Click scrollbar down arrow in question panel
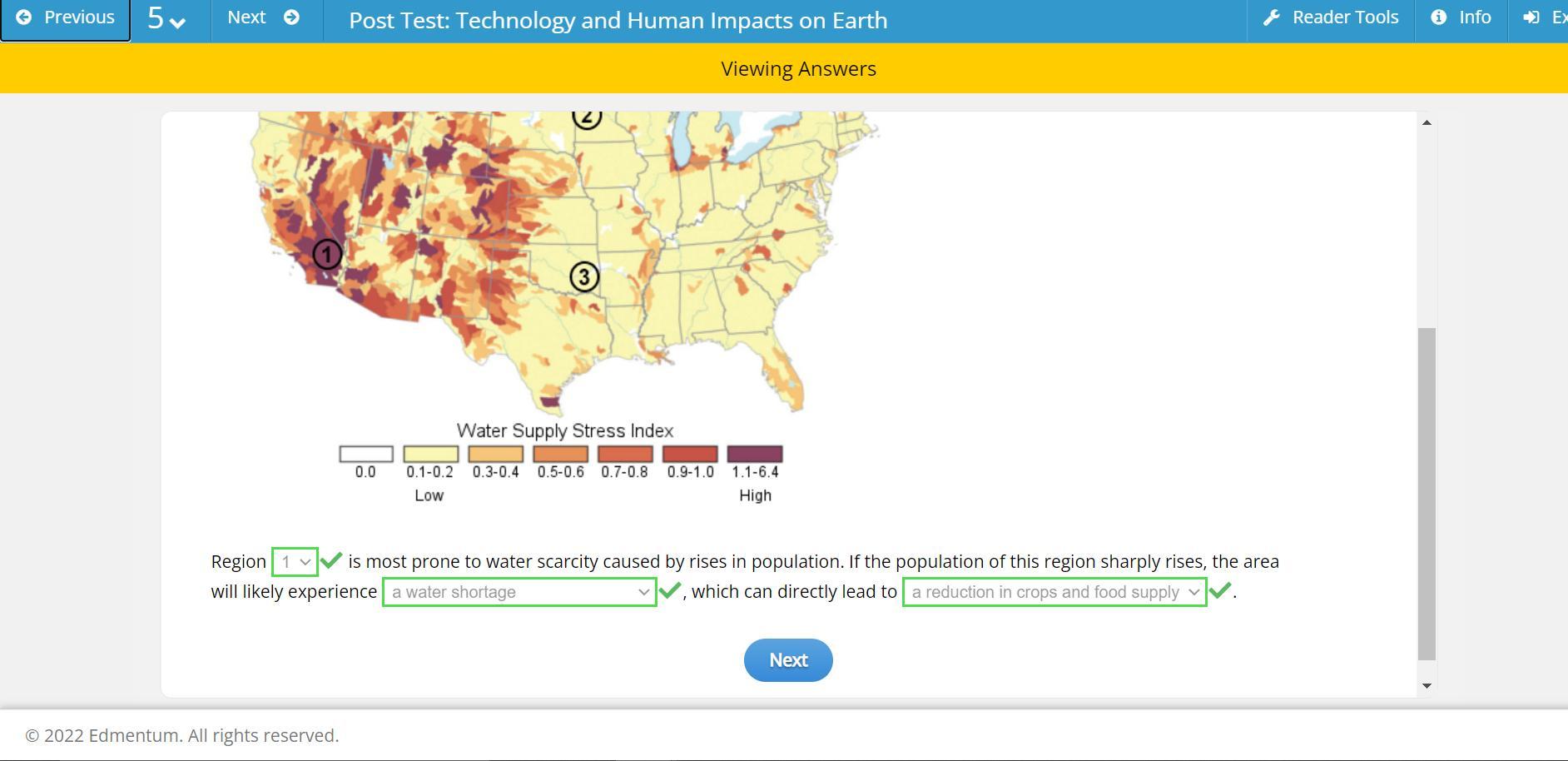Image resolution: width=1568 pixels, height=761 pixels. [x=1427, y=685]
